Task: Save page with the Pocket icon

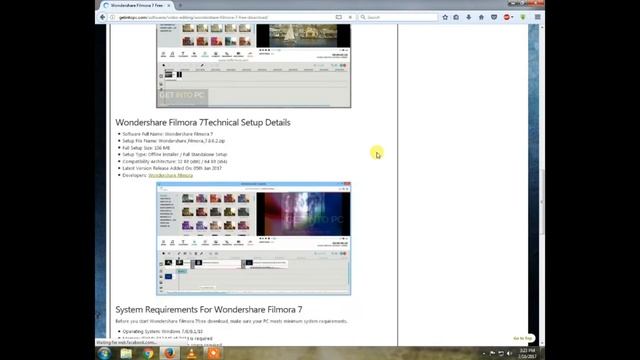Action: [494, 17]
